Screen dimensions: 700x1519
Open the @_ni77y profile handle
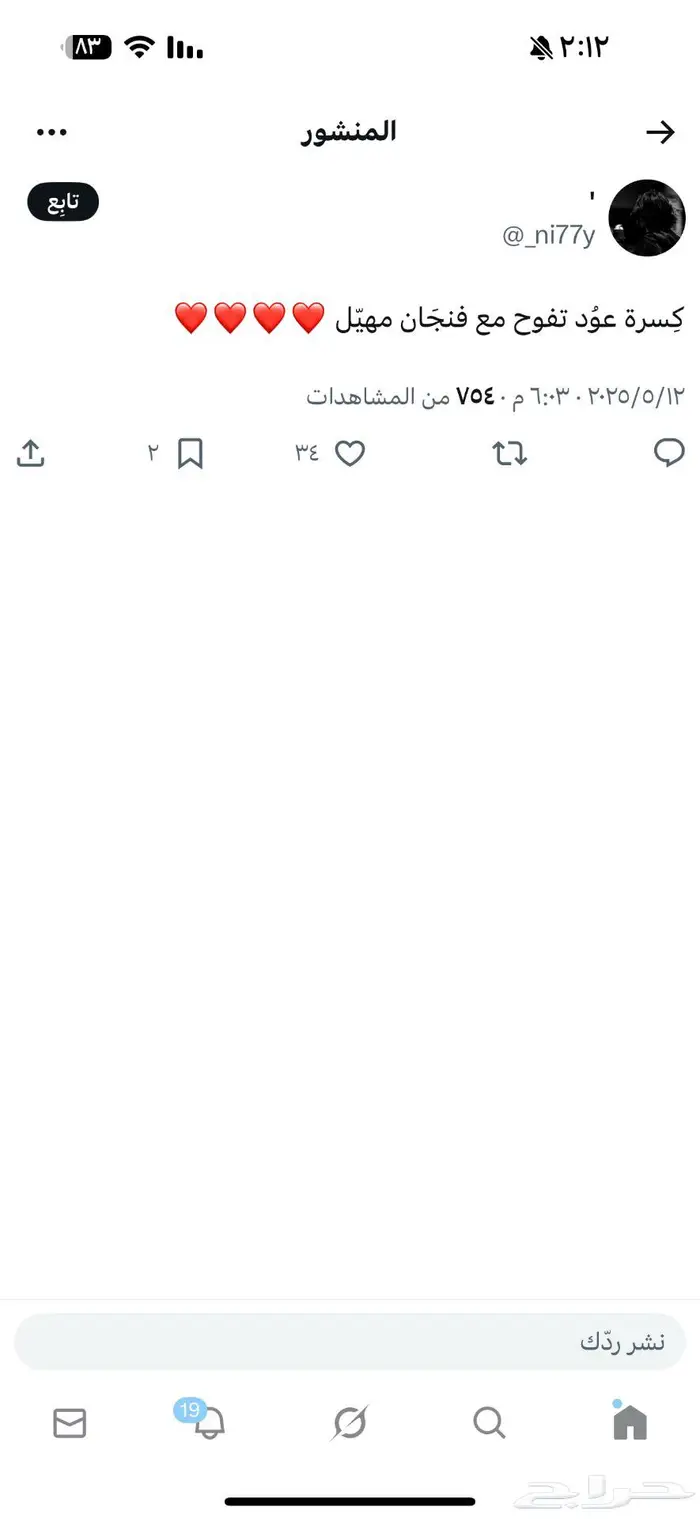click(547, 237)
